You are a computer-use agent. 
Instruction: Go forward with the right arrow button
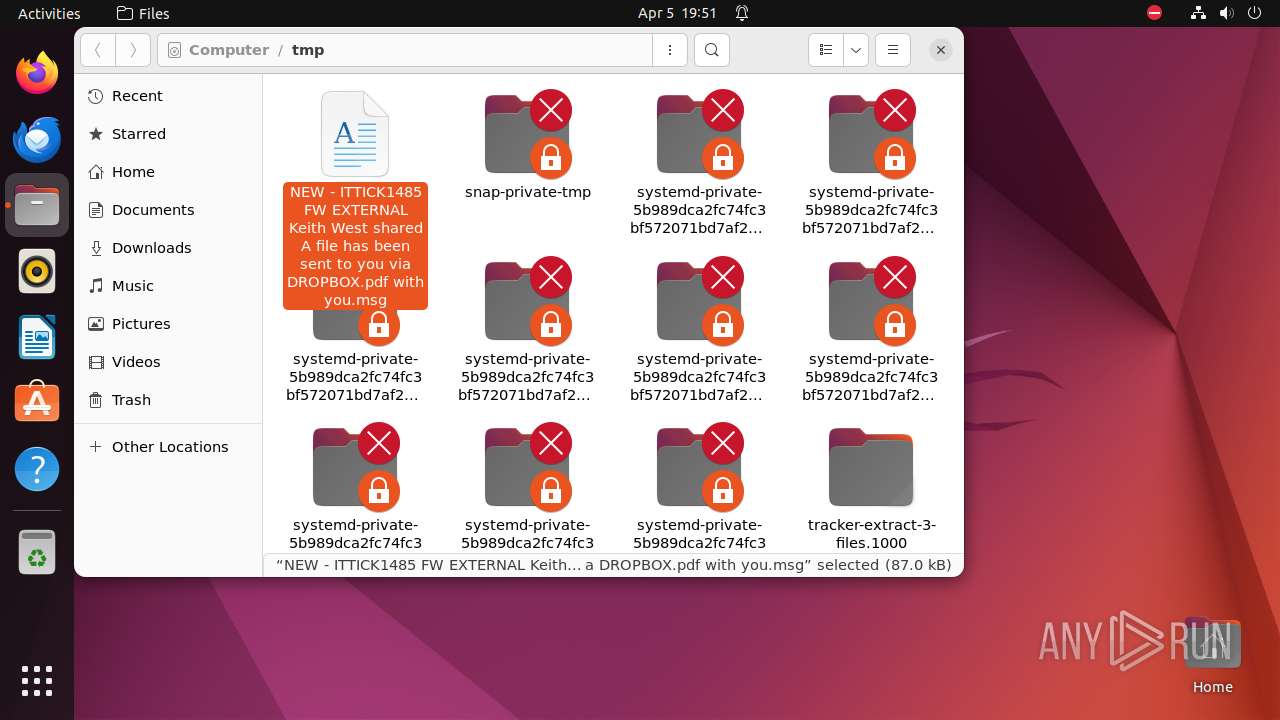133,50
